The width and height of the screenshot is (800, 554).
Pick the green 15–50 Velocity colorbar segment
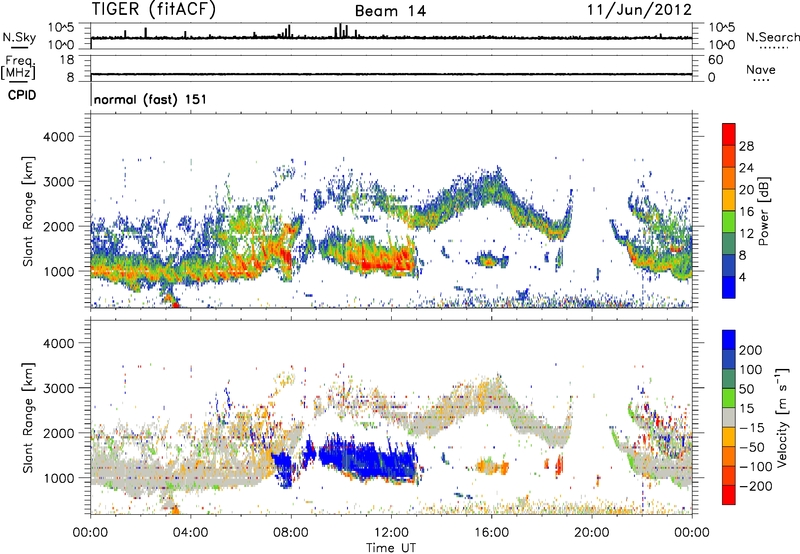click(729, 398)
